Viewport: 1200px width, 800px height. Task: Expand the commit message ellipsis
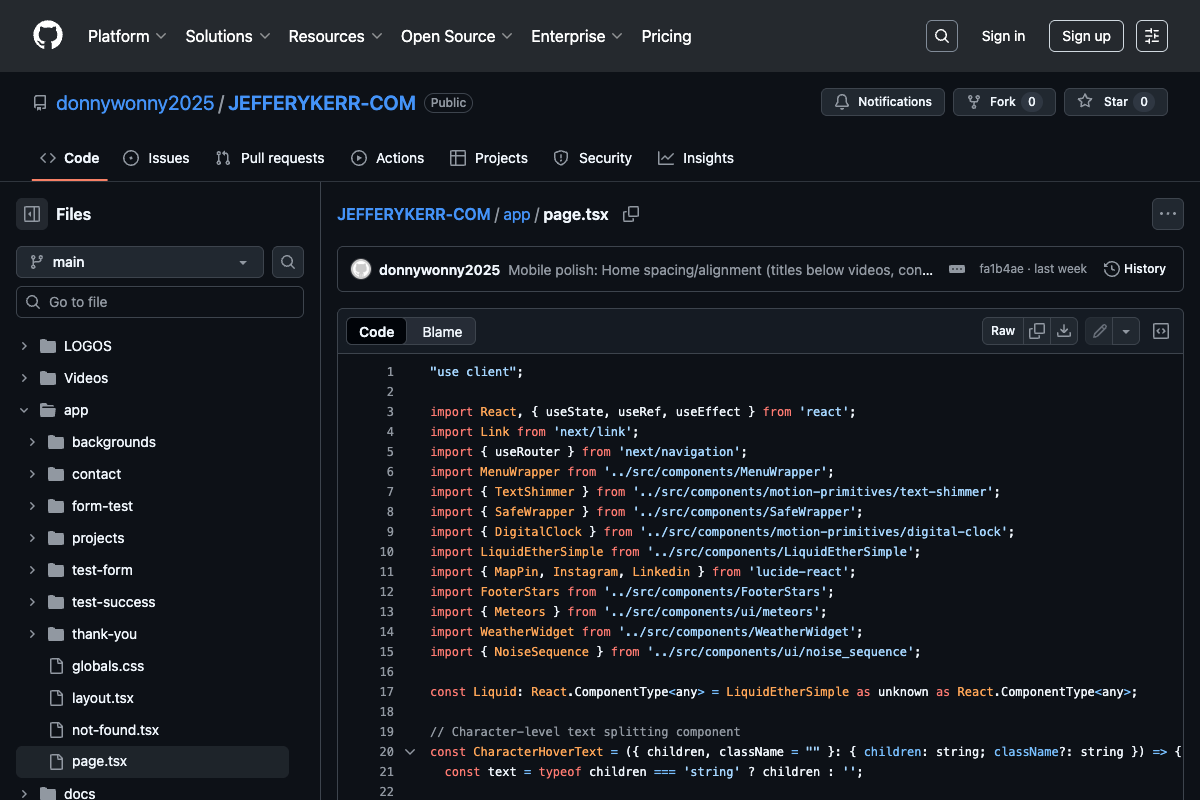click(x=957, y=269)
